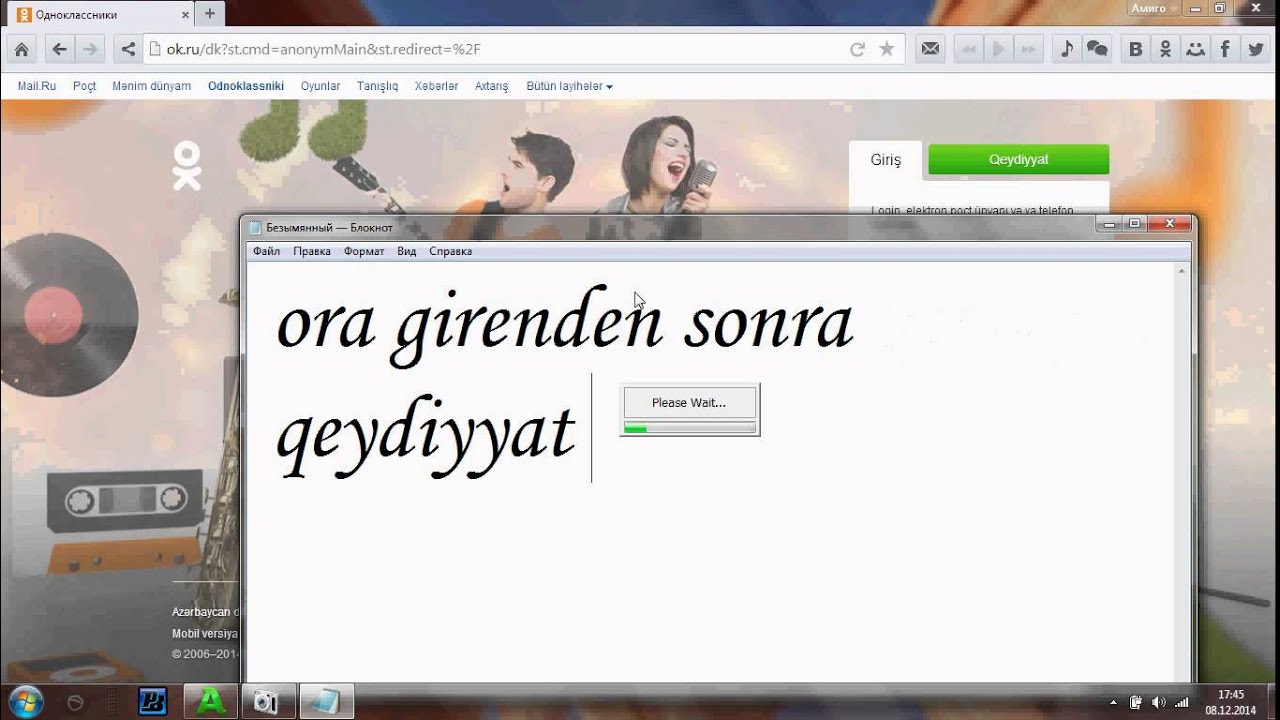This screenshot has height=720, width=1280.
Task: Open the mail envelope icon in toolbar
Action: point(931,49)
